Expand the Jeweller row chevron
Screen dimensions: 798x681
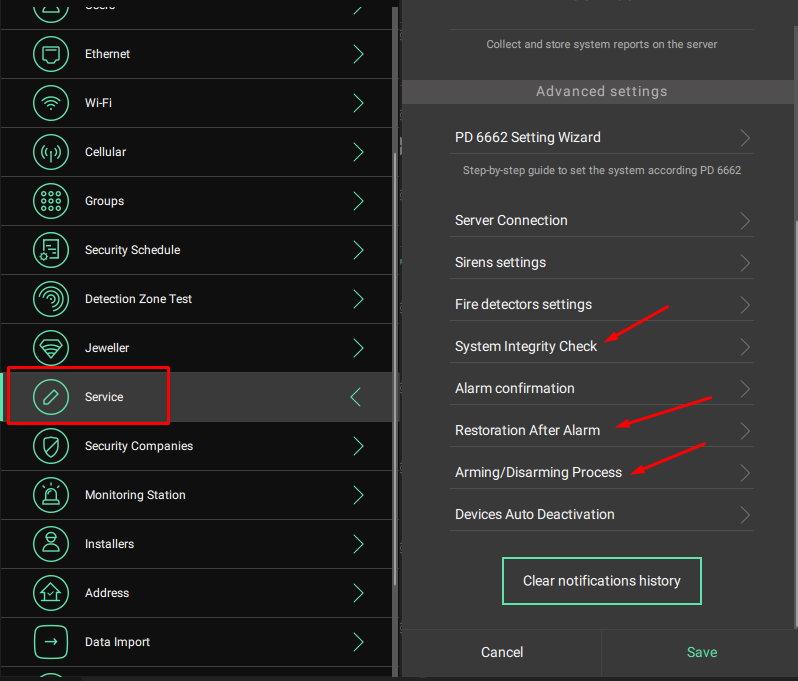358,348
